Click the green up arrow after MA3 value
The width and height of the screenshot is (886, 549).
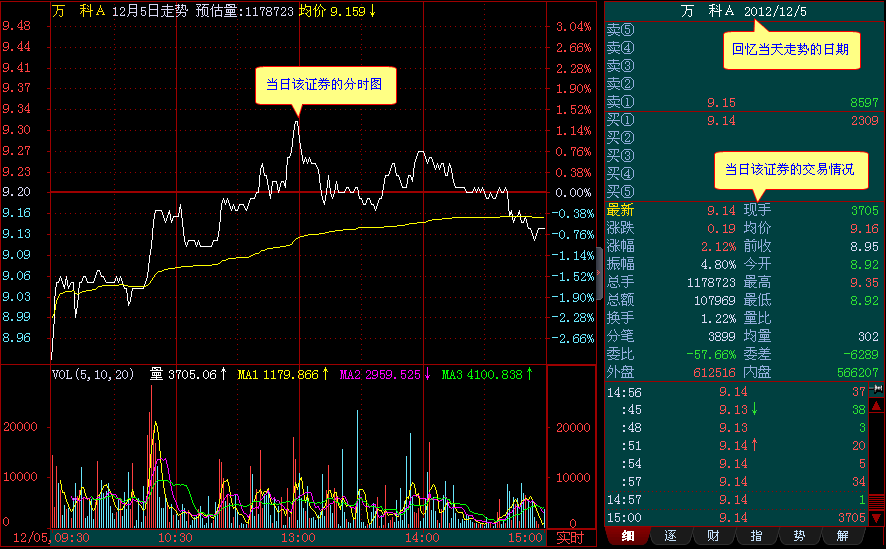[x=529, y=375]
